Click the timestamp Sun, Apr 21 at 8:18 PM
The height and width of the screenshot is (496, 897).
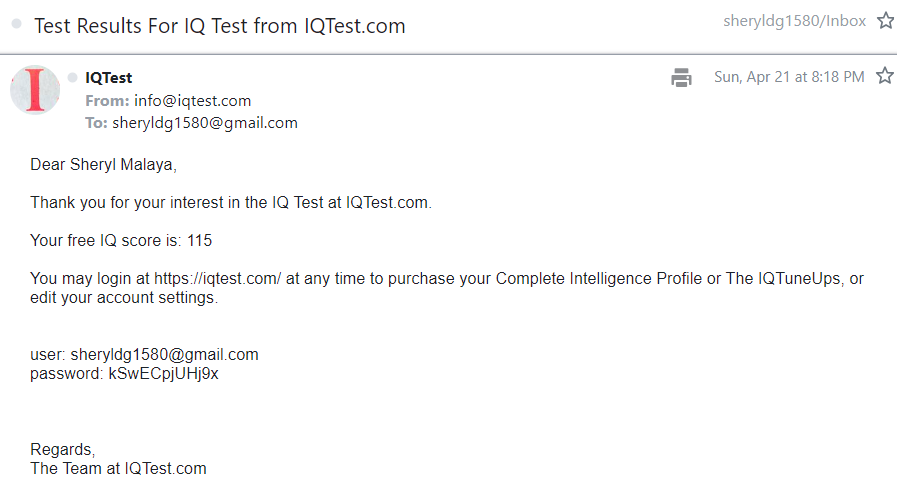(x=789, y=77)
